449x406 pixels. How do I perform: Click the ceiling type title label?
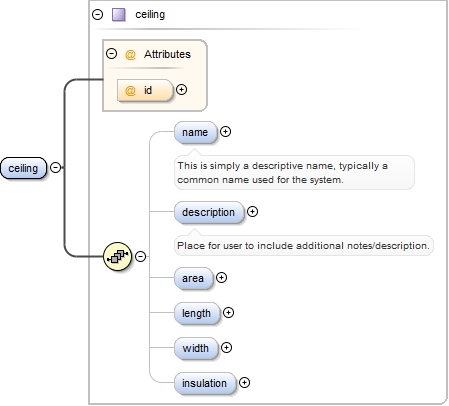150,15
